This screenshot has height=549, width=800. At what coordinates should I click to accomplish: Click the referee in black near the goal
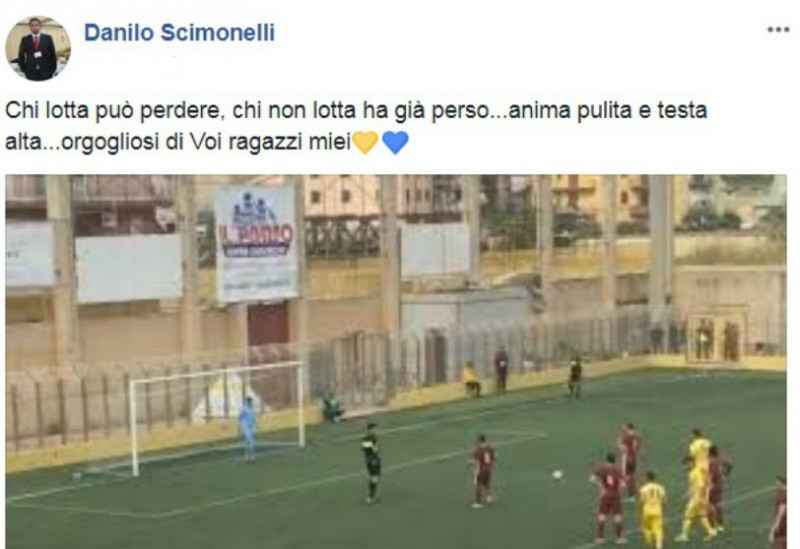tap(371, 462)
